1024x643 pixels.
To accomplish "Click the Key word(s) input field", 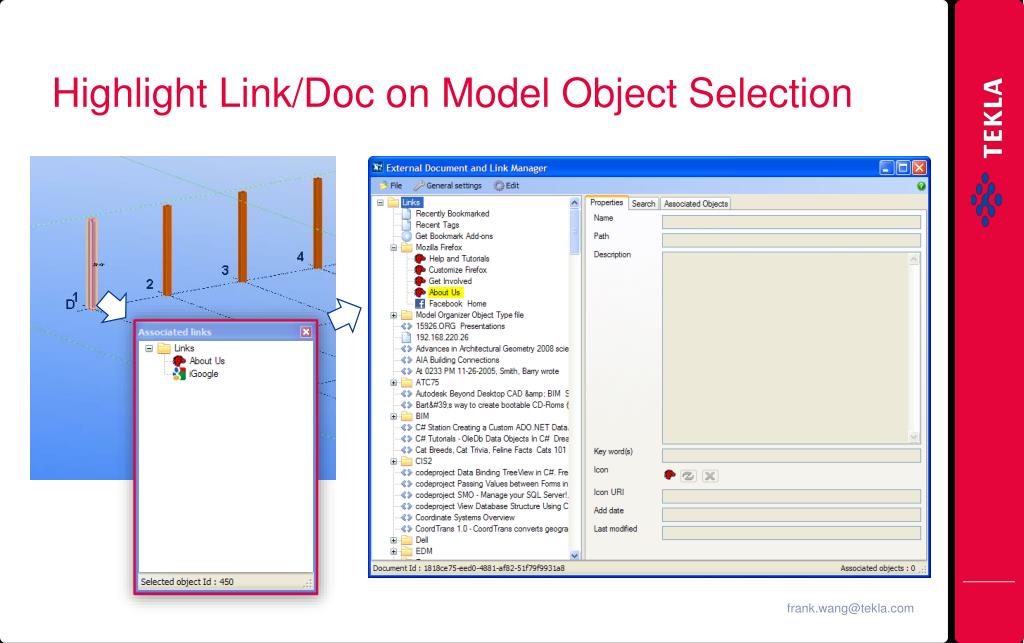I will (791, 455).
